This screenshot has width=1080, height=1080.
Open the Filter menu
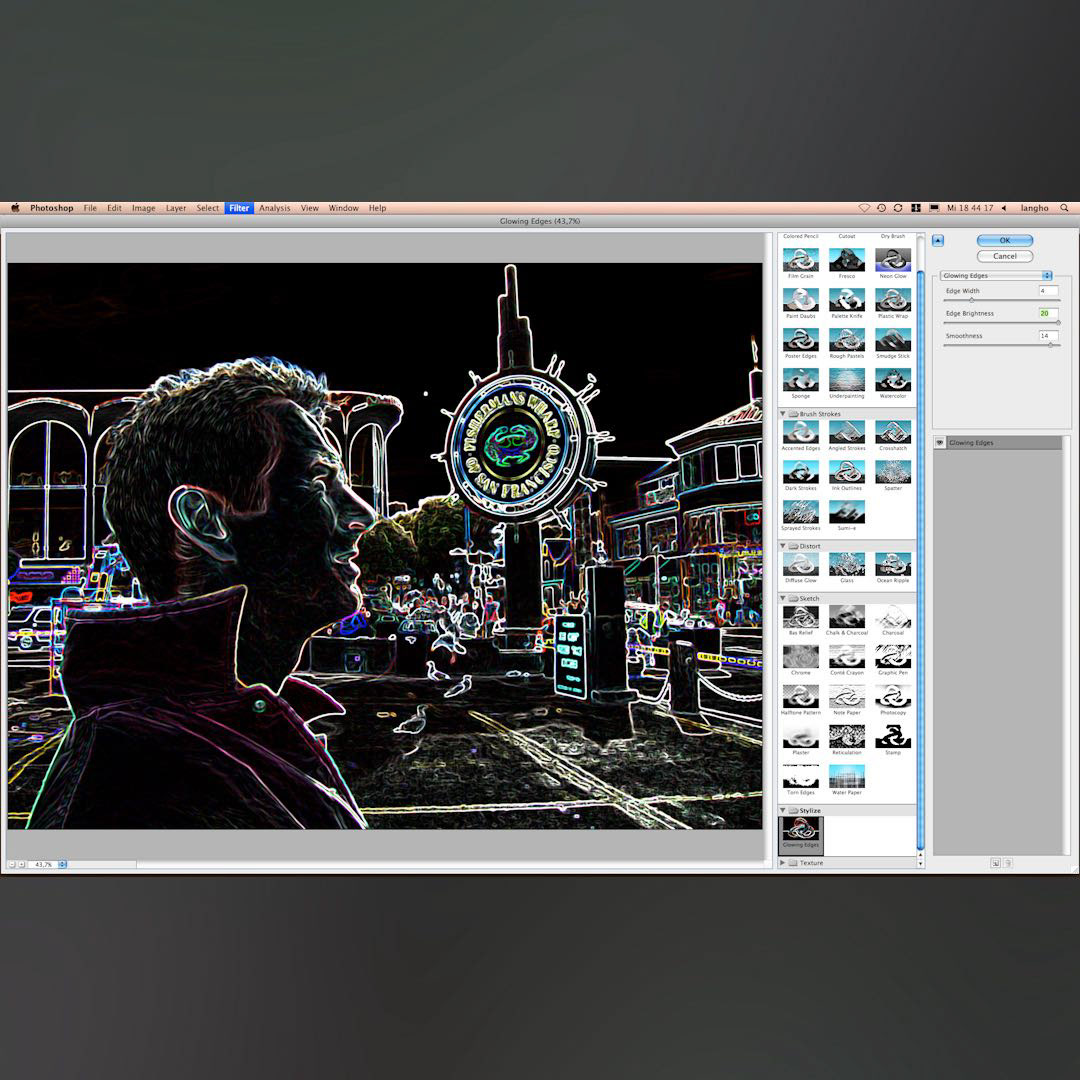[239, 208]
